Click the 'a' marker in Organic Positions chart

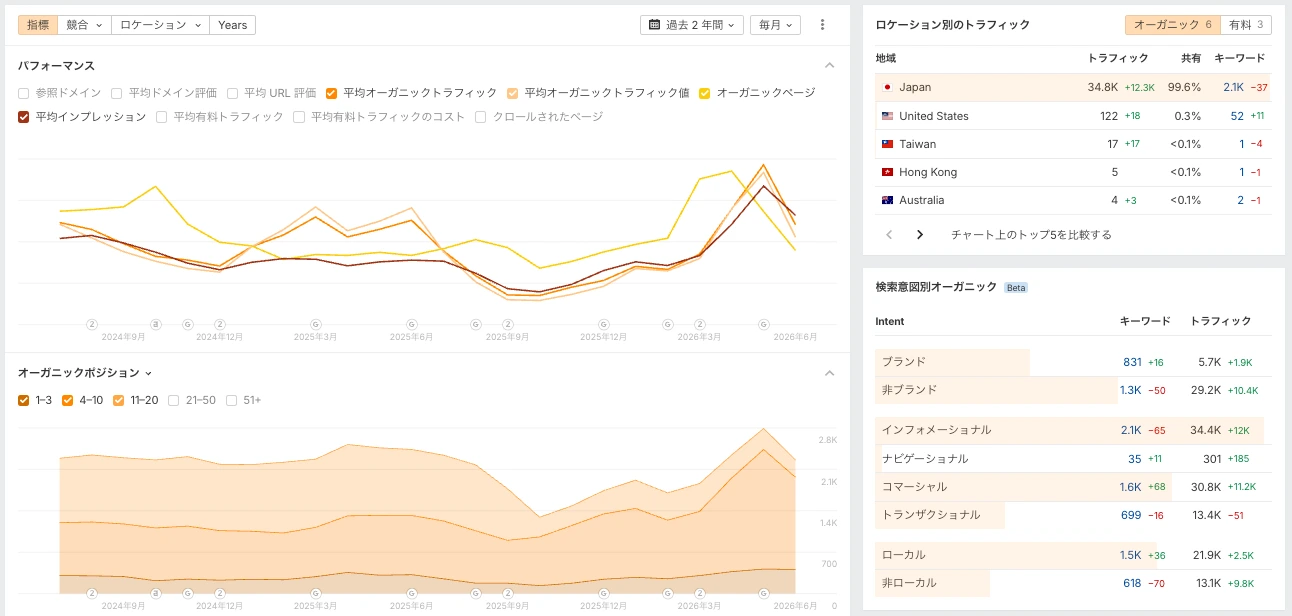[x=156, y=593]
